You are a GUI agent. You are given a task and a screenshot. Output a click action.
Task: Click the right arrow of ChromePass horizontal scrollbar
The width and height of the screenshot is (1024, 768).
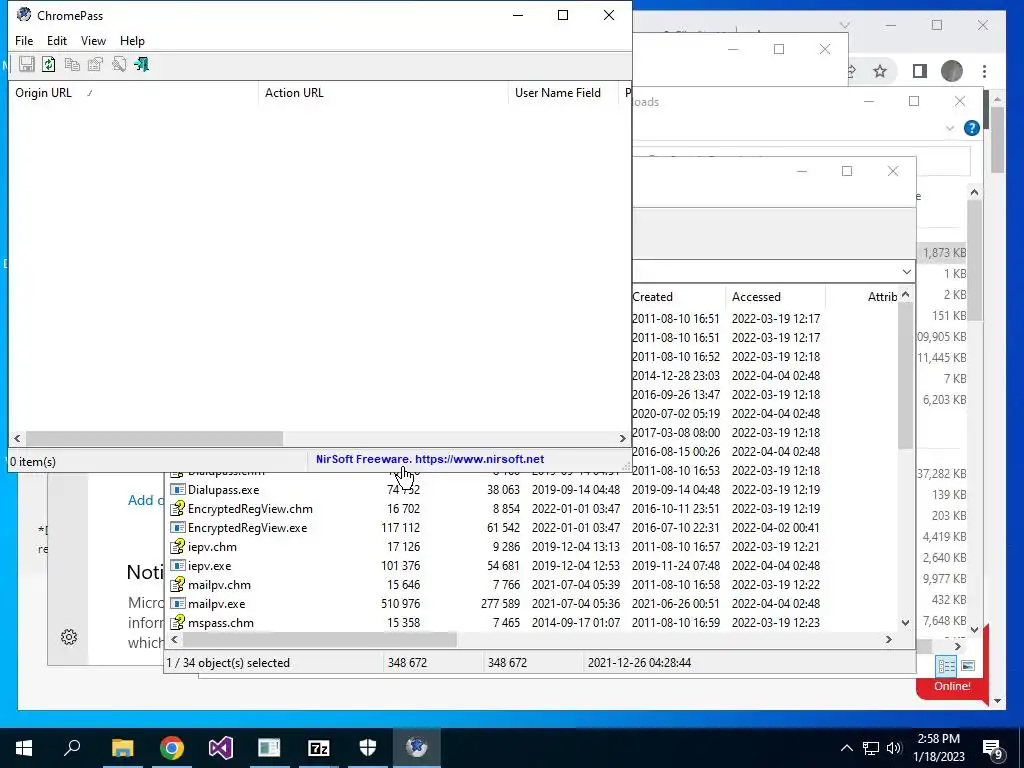623,438
